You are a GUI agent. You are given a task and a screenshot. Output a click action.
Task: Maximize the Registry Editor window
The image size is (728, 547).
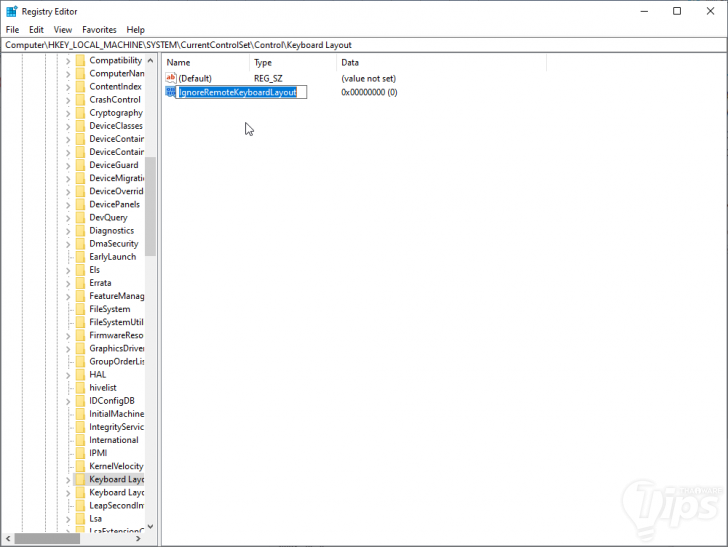click(677, 11)
